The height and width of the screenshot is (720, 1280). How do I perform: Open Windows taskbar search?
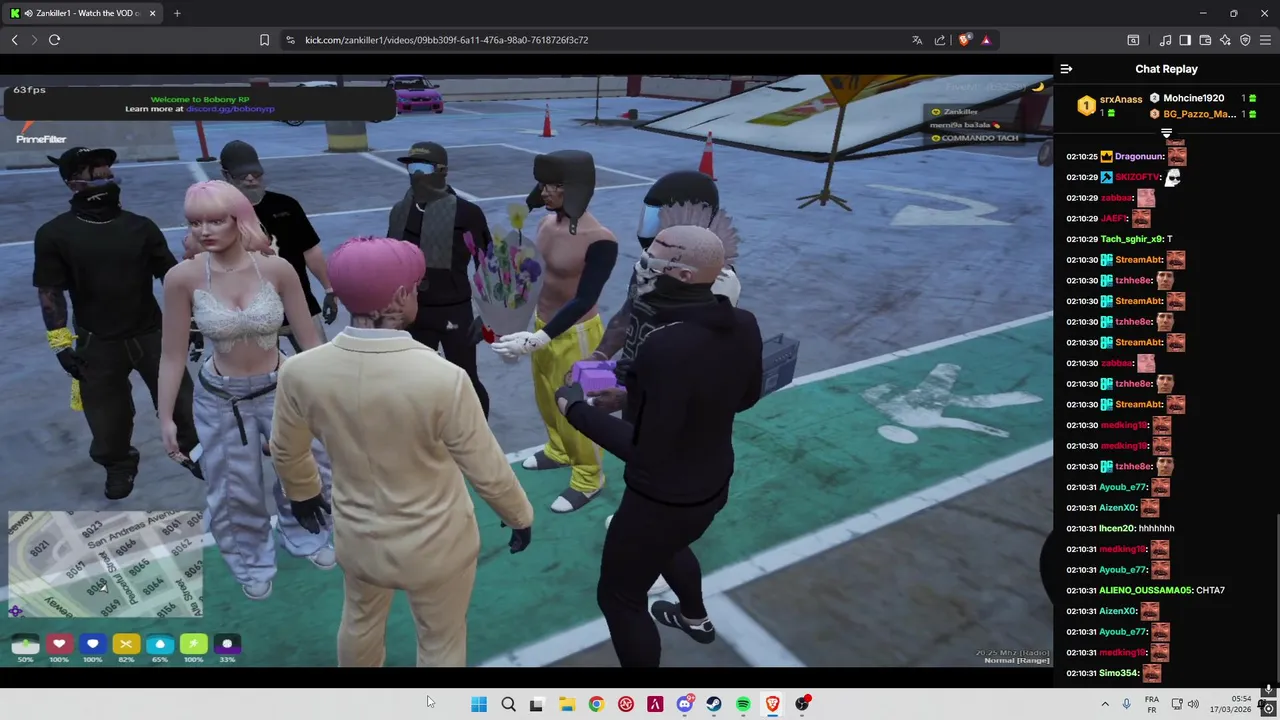point(508,704)
